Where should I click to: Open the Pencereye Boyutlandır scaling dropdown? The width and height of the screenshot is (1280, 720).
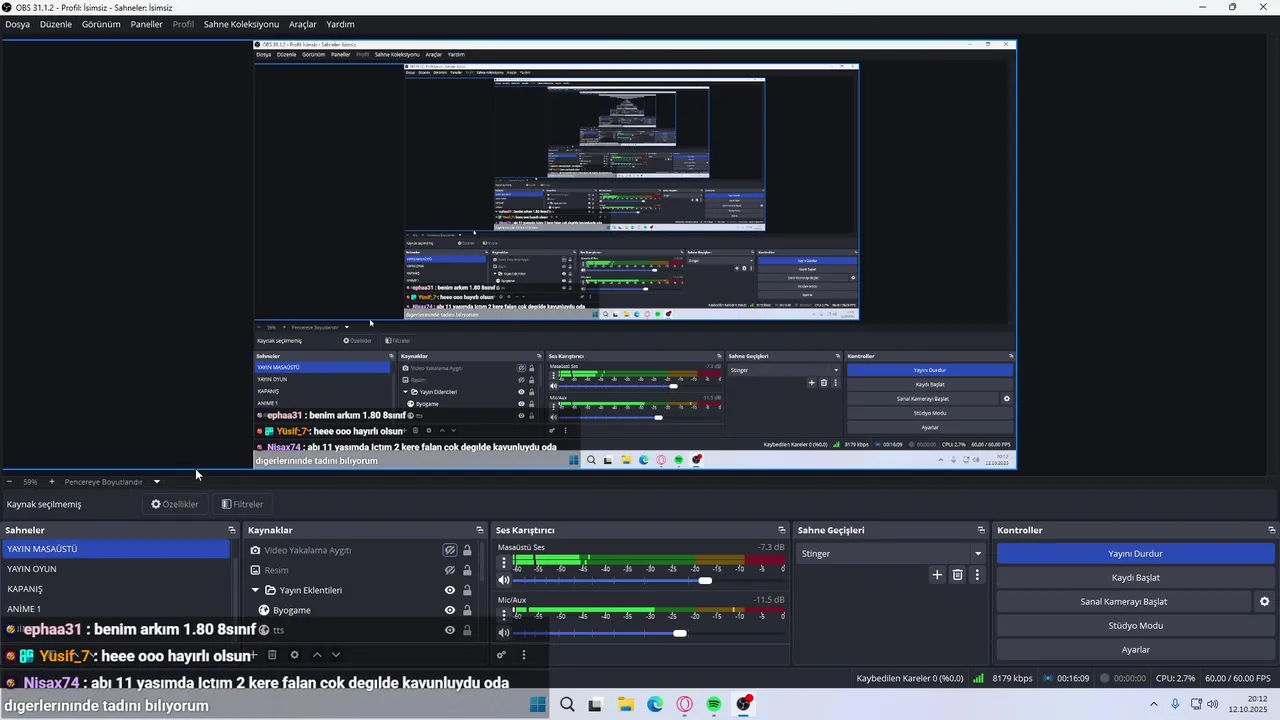156,482
